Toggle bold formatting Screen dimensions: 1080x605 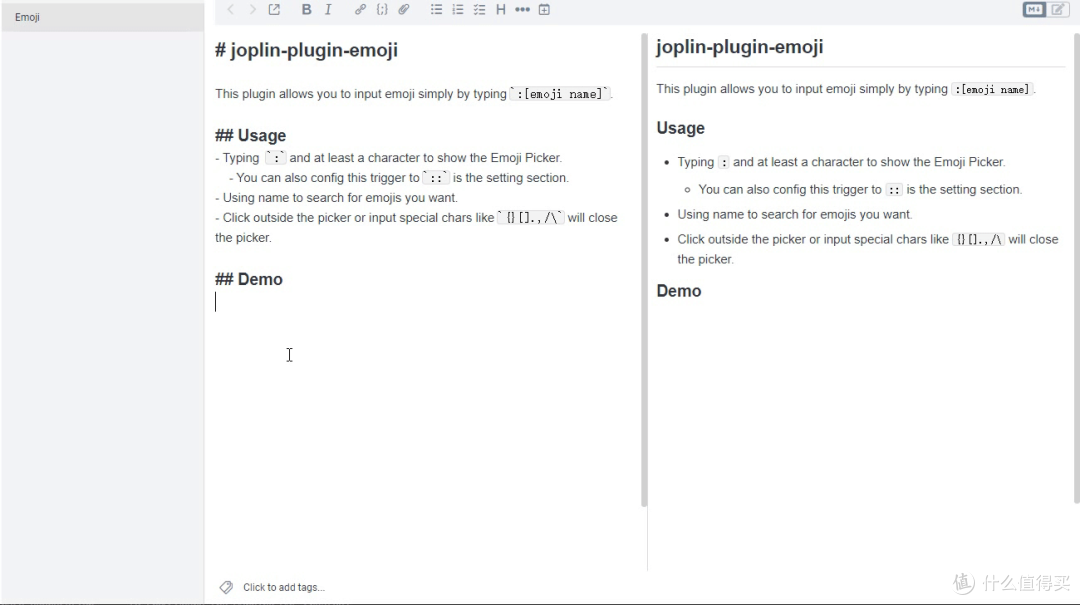click(307, 10)
